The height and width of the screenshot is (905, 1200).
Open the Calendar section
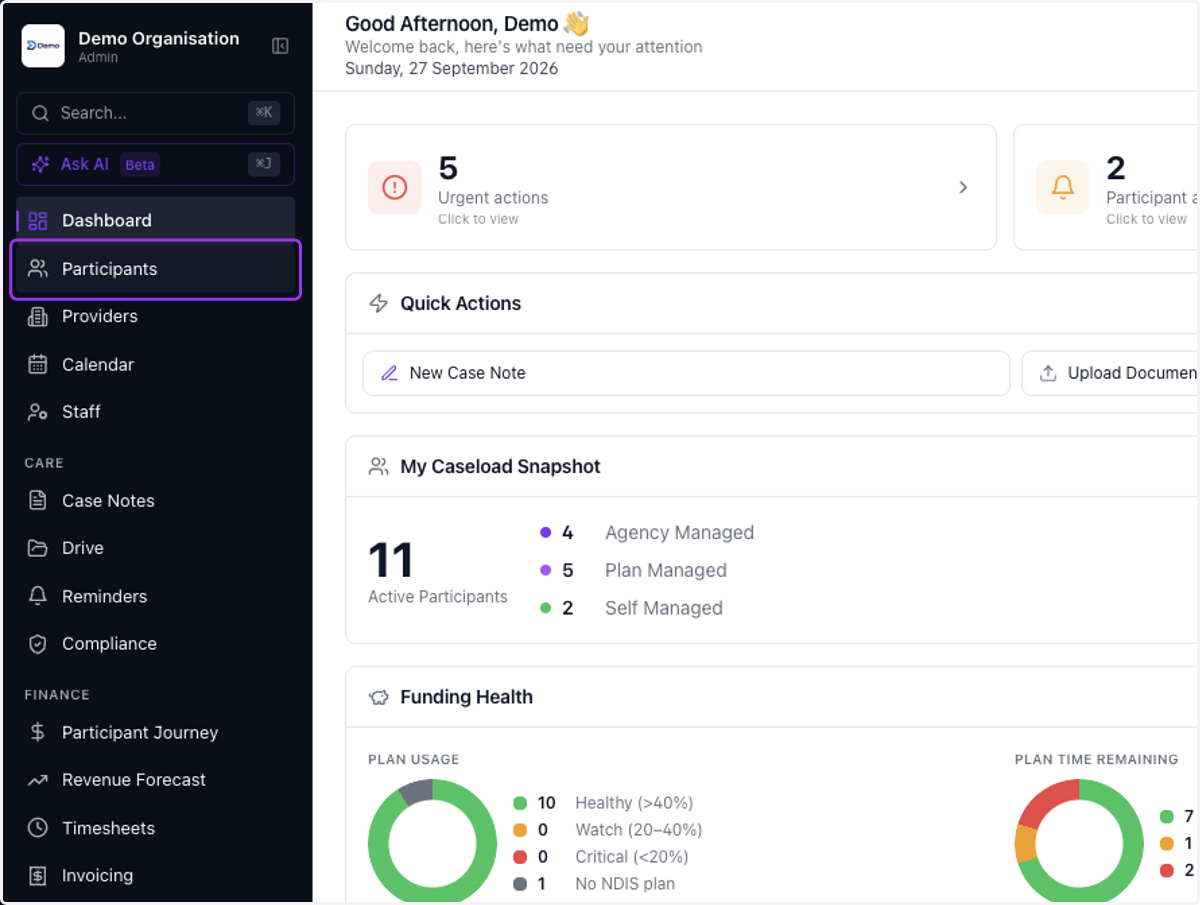[155, 364]
